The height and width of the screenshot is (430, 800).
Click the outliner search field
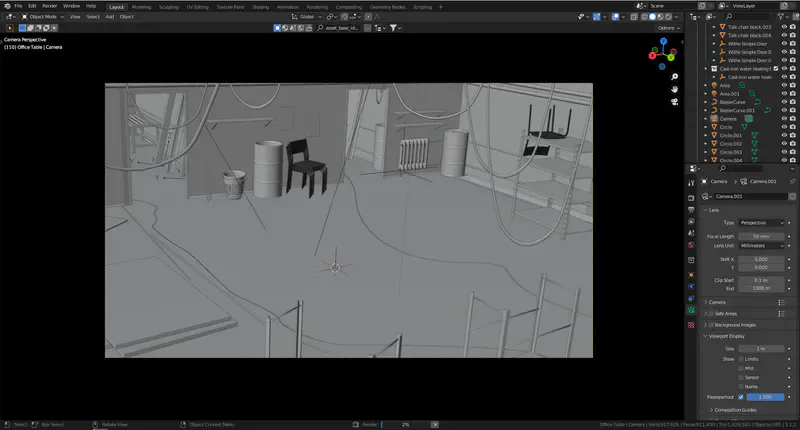click(x=747, y=17)
